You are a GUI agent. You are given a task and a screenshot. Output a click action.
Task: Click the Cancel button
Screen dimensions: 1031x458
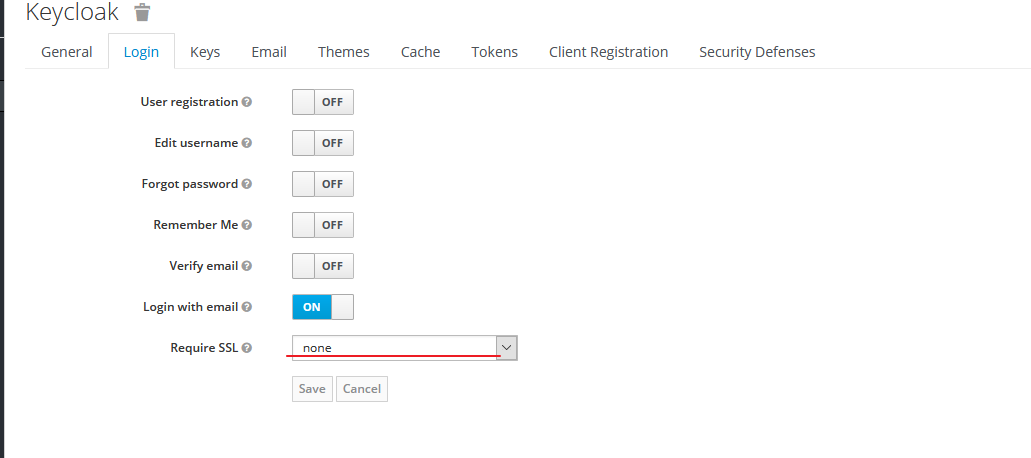click(x=362, y=389)
